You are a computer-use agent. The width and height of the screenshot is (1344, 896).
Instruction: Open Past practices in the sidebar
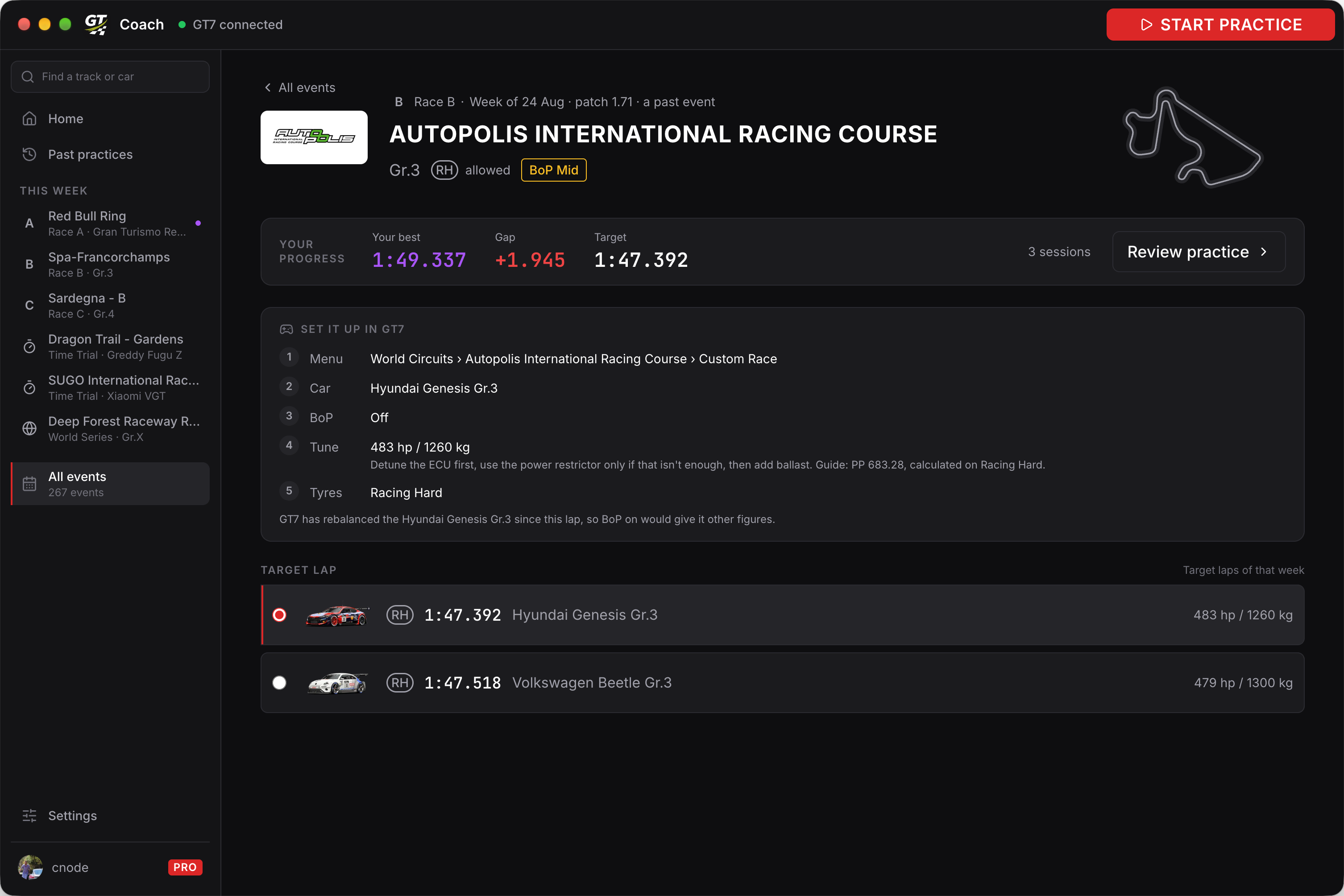(x=110, y=154)
